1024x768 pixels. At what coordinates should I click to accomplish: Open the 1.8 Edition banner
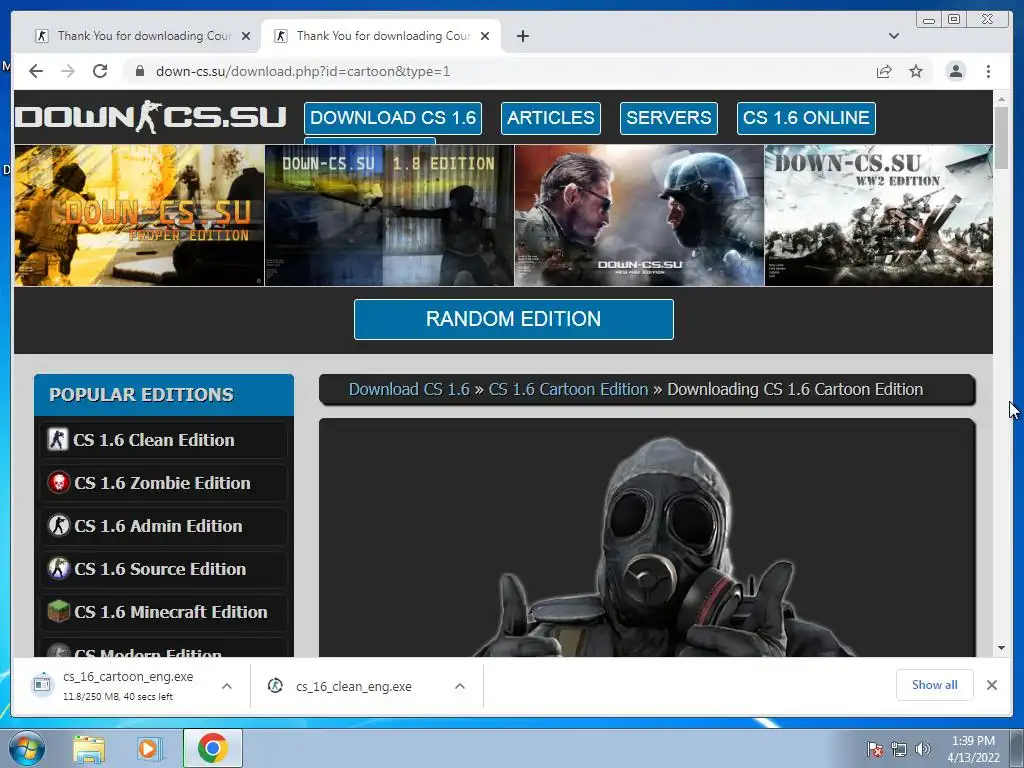pyautogui.click(x=389, y=216)
